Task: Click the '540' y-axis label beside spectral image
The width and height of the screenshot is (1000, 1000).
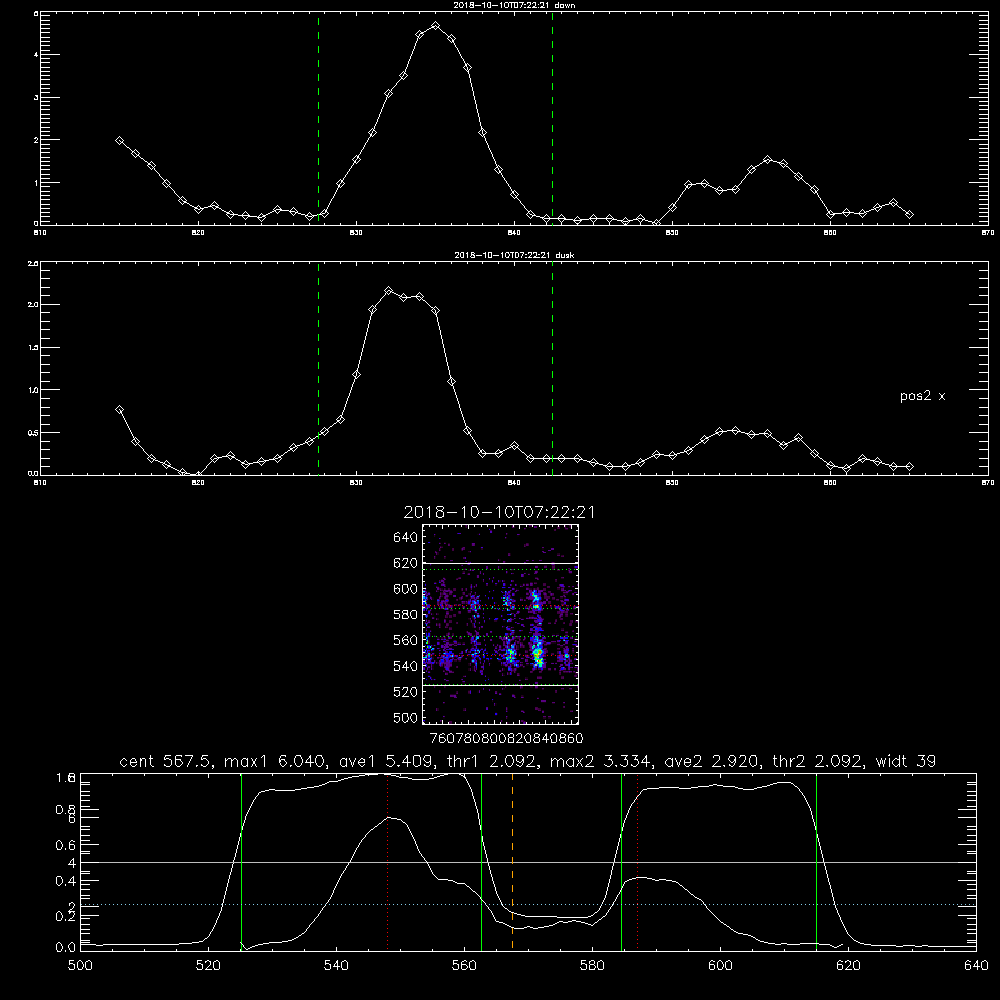Action: click(405, 666)
